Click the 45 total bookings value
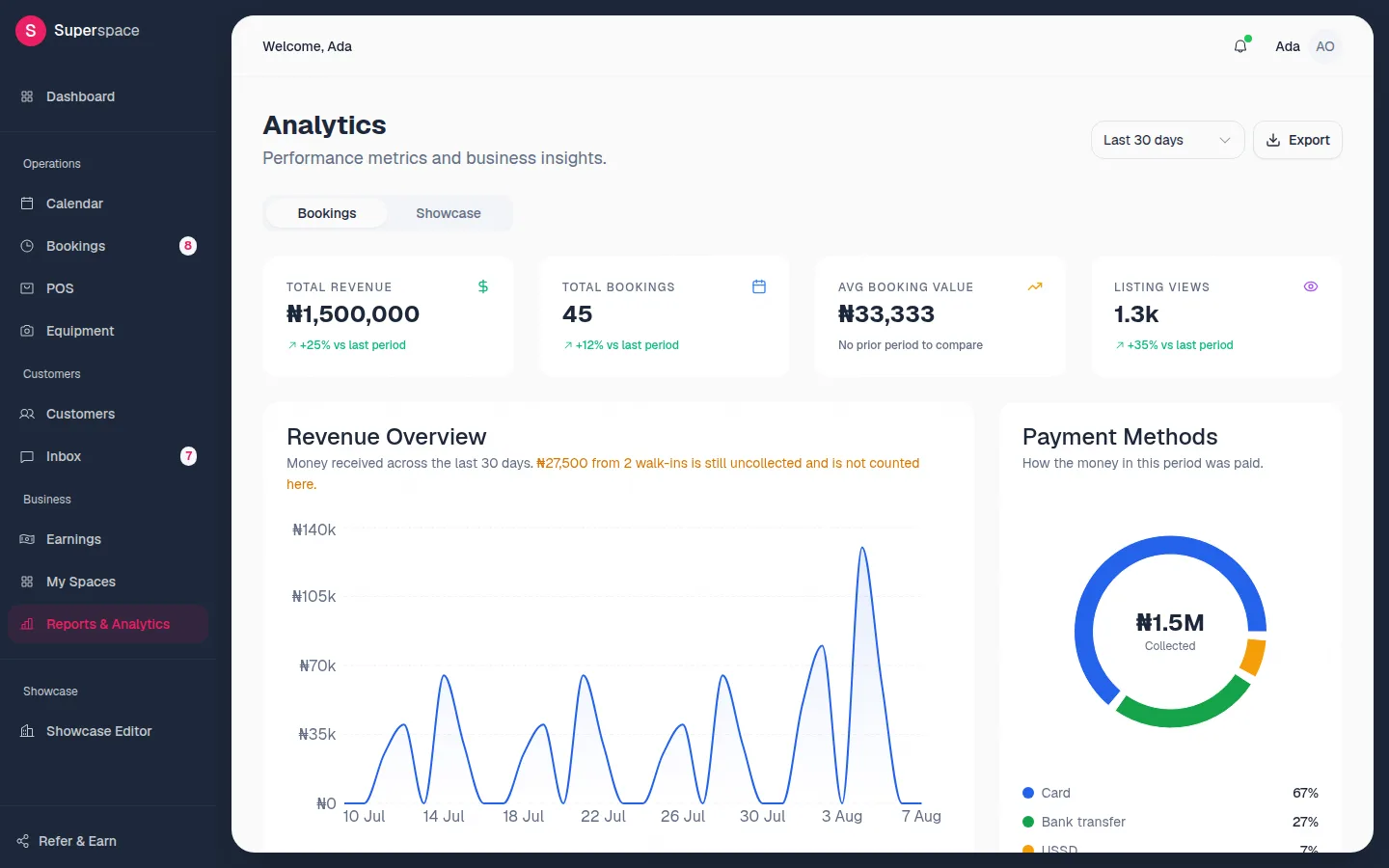This screenshot has width=1389, height=868. point(578,314)
